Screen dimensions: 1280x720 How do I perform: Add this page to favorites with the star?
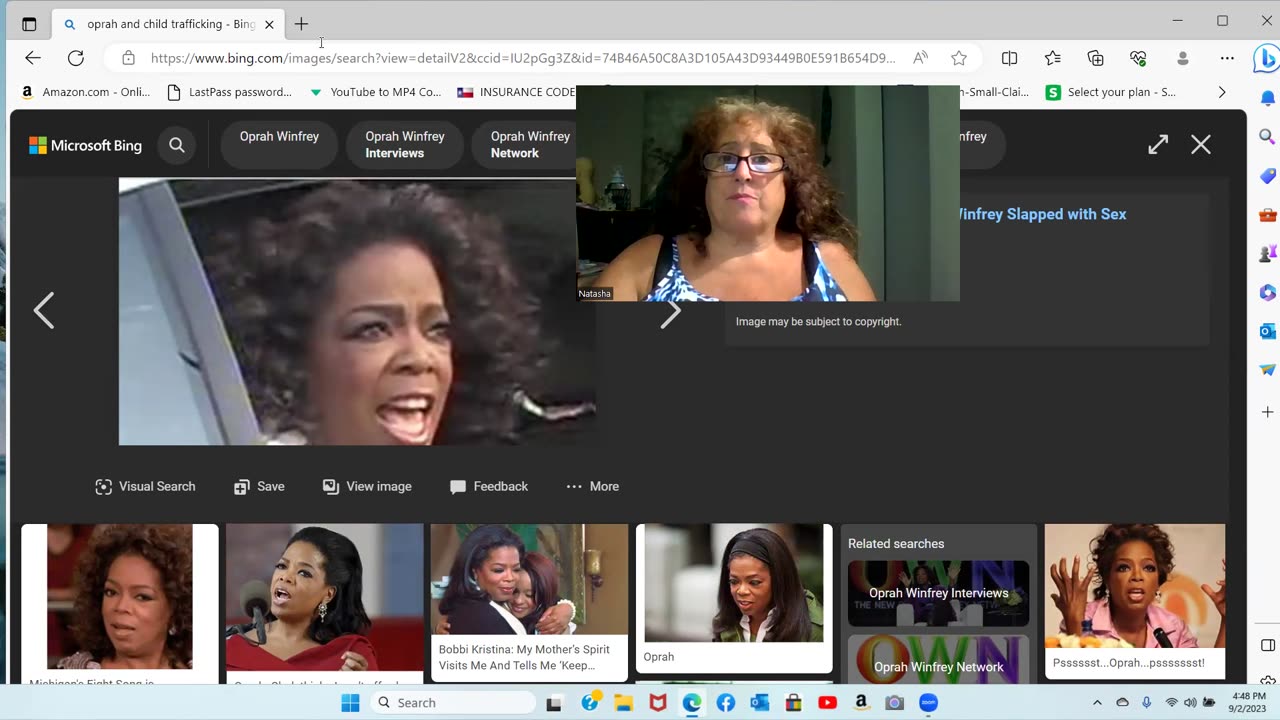pyautogui.click(x=959, y=58)
